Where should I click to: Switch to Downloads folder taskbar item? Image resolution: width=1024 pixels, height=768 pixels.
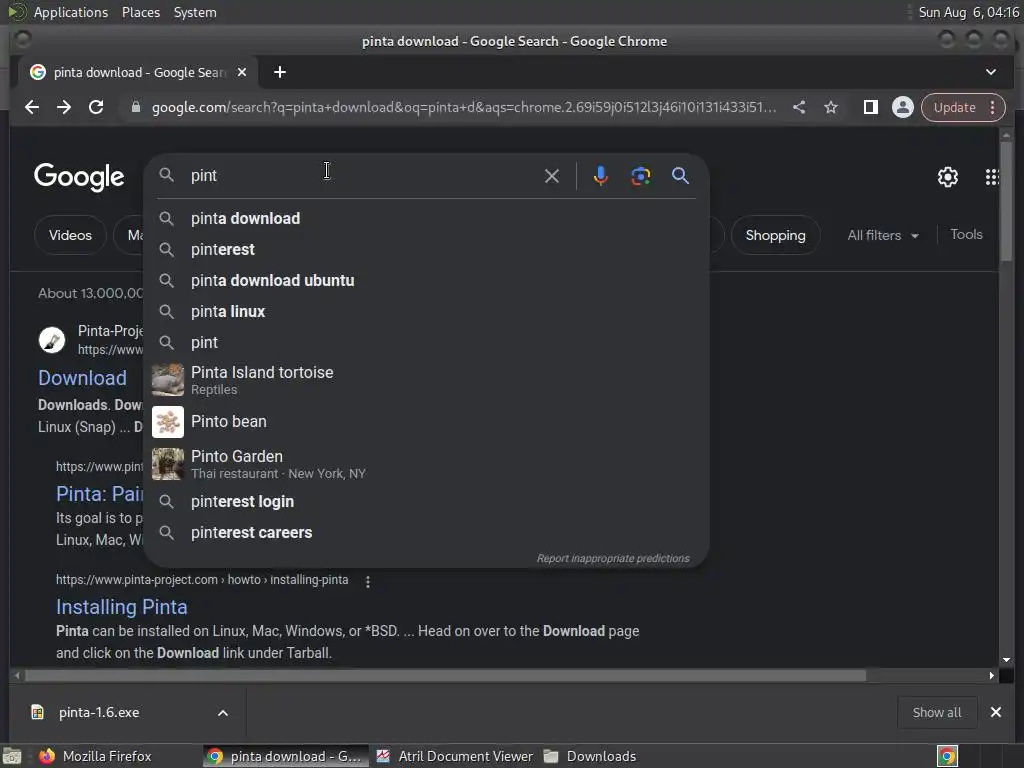click(x=590, y=756)
